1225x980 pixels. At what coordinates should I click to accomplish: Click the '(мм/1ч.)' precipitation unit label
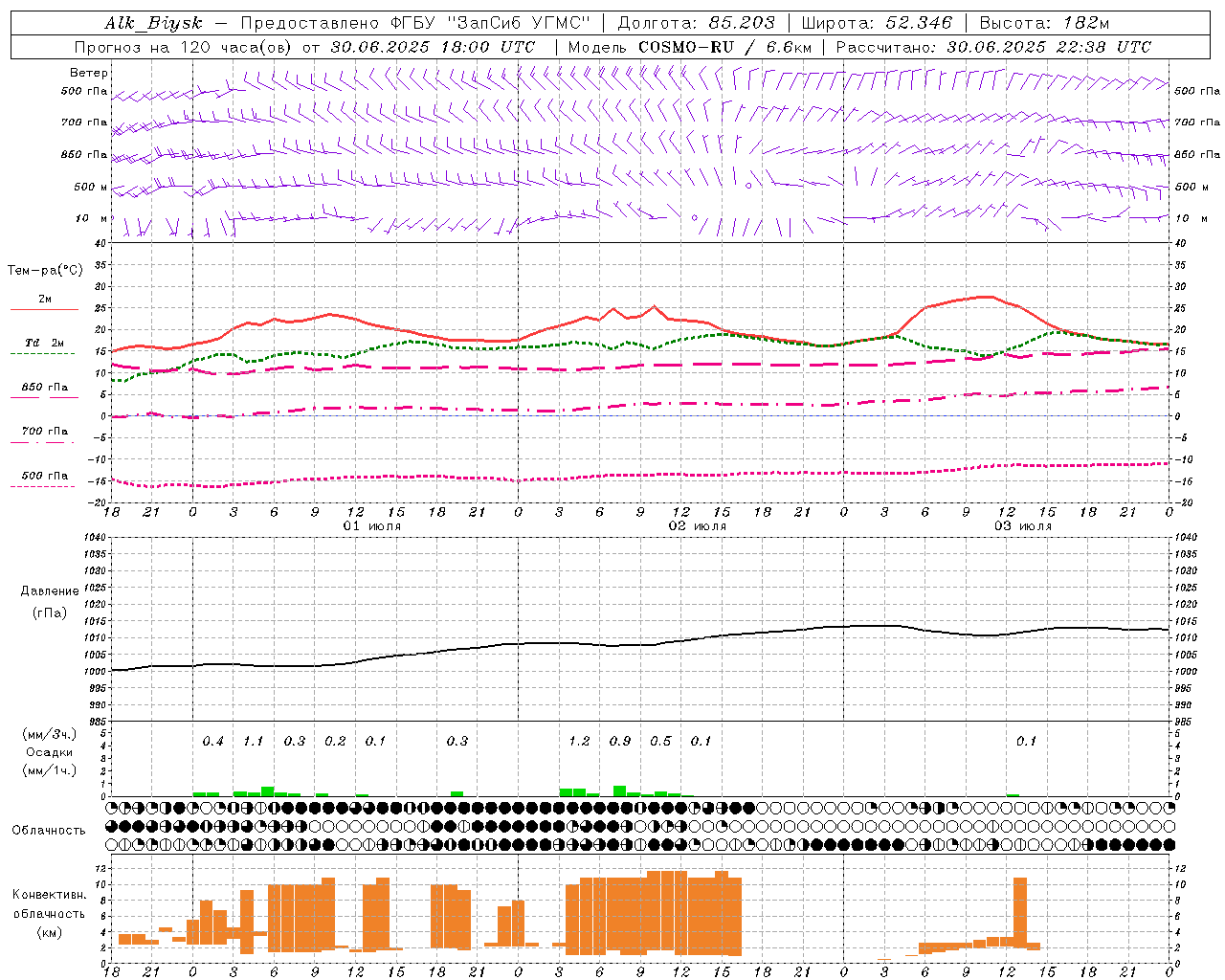click(50, 770)
